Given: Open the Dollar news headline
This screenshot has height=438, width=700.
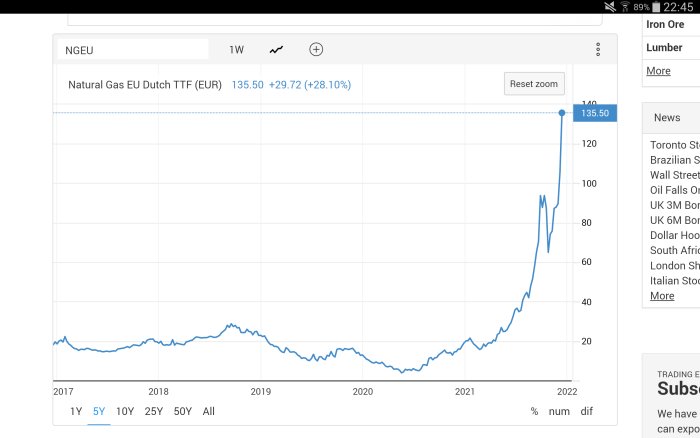Looking at the screenshot, I should pos(675,235).
